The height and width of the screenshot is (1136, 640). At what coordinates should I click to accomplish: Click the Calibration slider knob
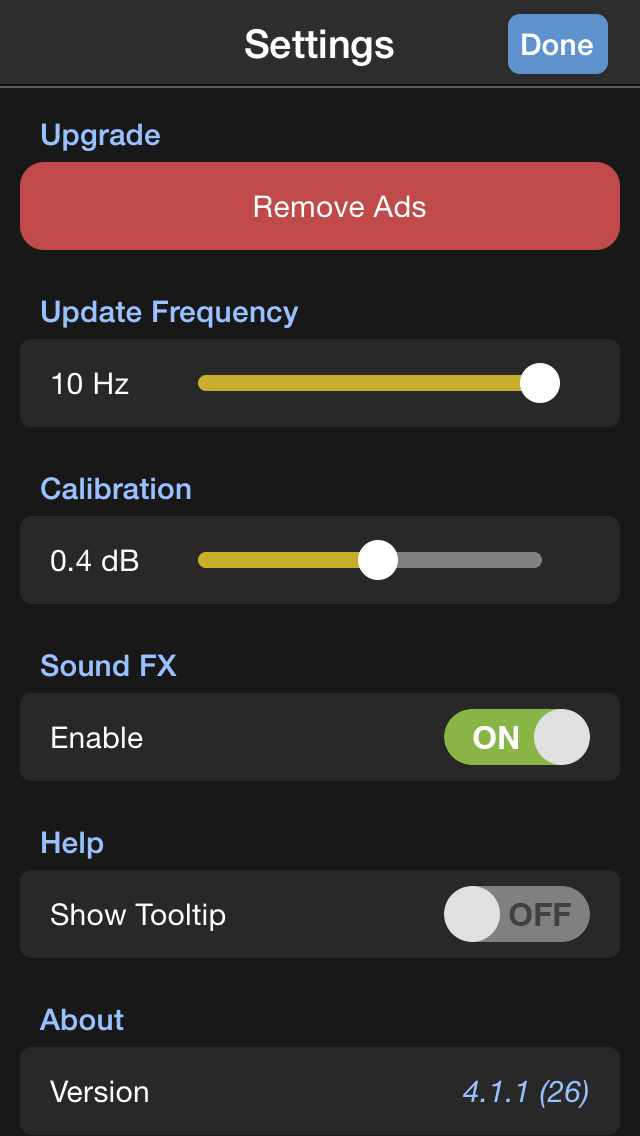point(378,560)
